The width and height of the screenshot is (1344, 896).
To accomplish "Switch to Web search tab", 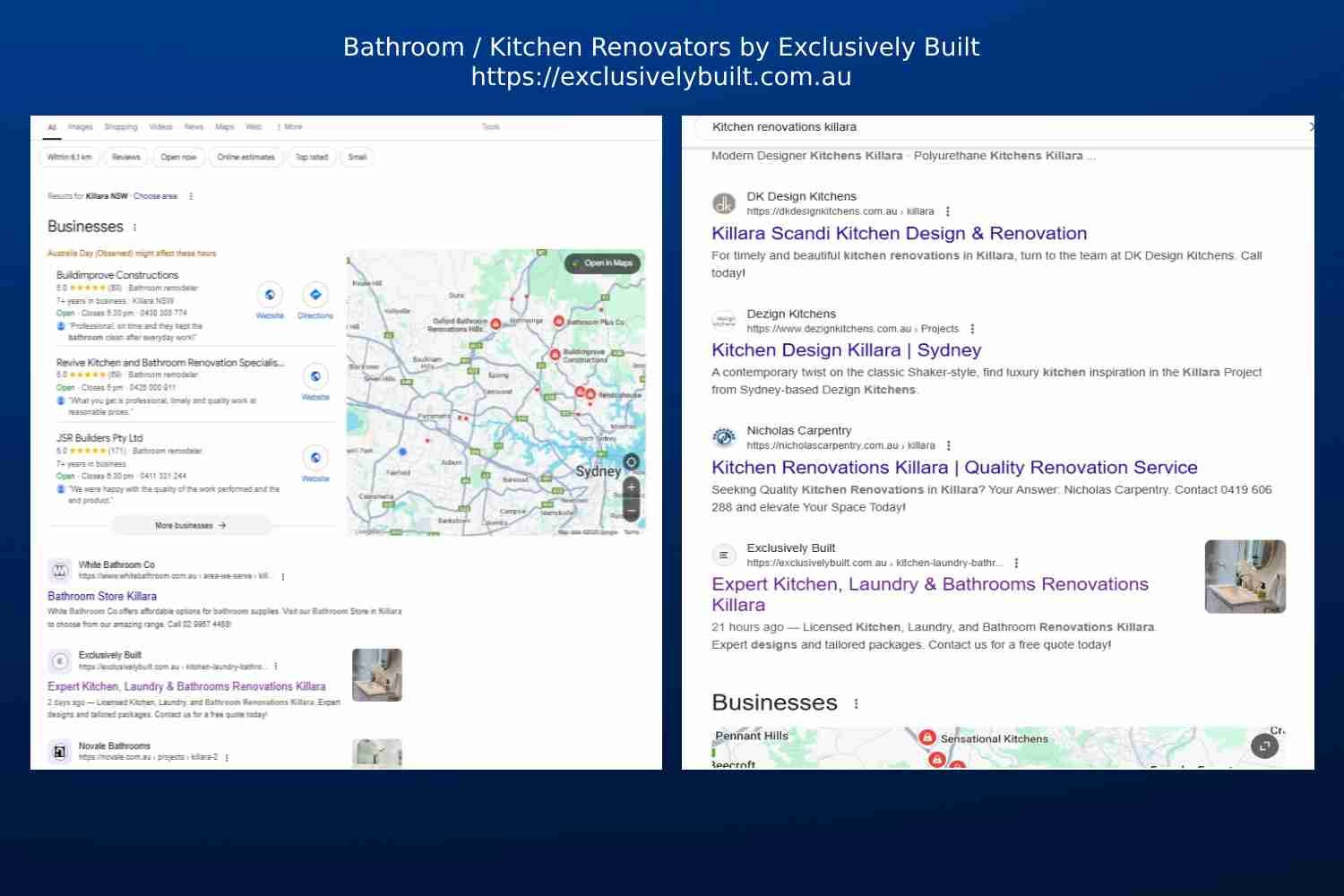I will [254, 127].
